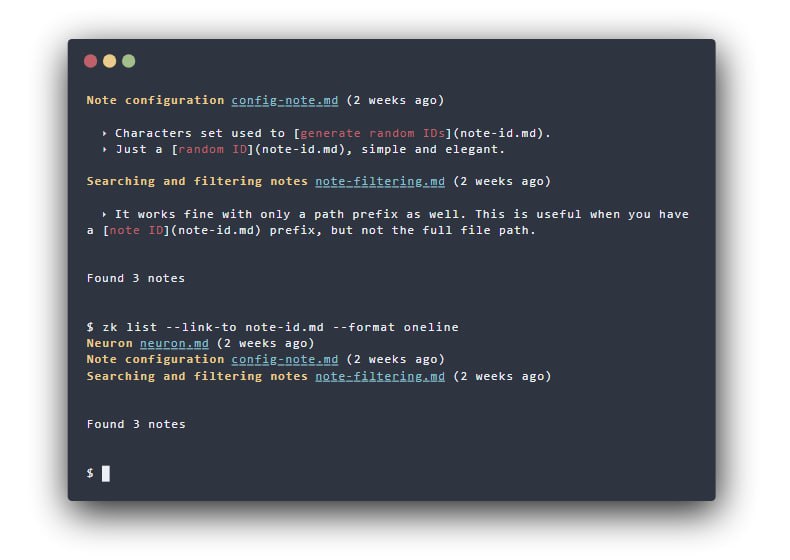
Task: Click the "$" prompt on the last line
Action: click(90, 473)
